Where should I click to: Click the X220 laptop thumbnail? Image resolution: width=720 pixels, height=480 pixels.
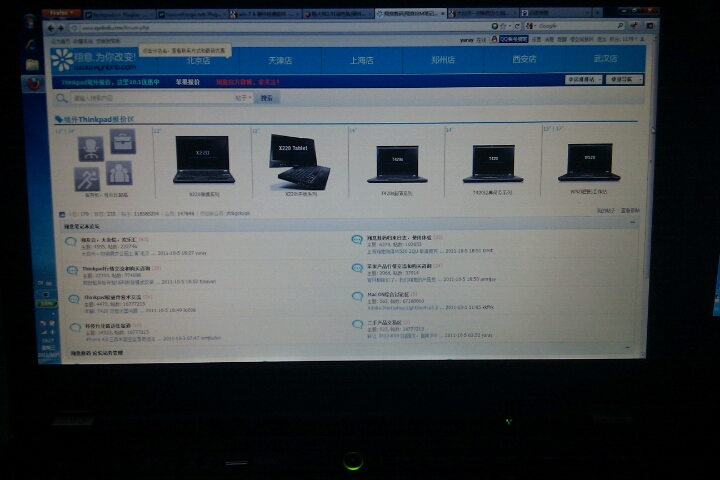point(203,160)
